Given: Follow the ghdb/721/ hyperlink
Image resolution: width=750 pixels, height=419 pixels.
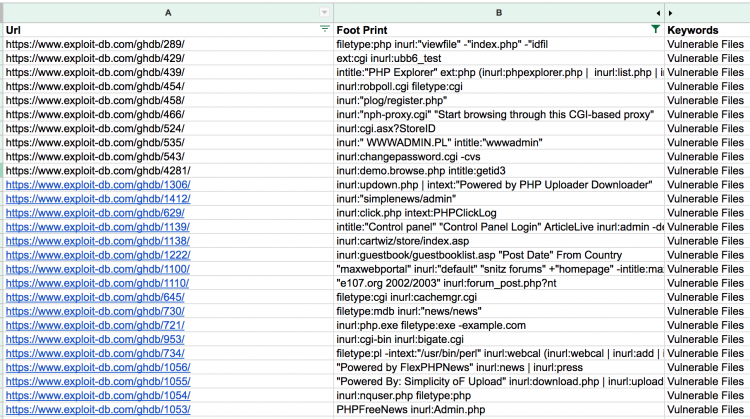Looking at the screenshot, I should tap(95, 325).
